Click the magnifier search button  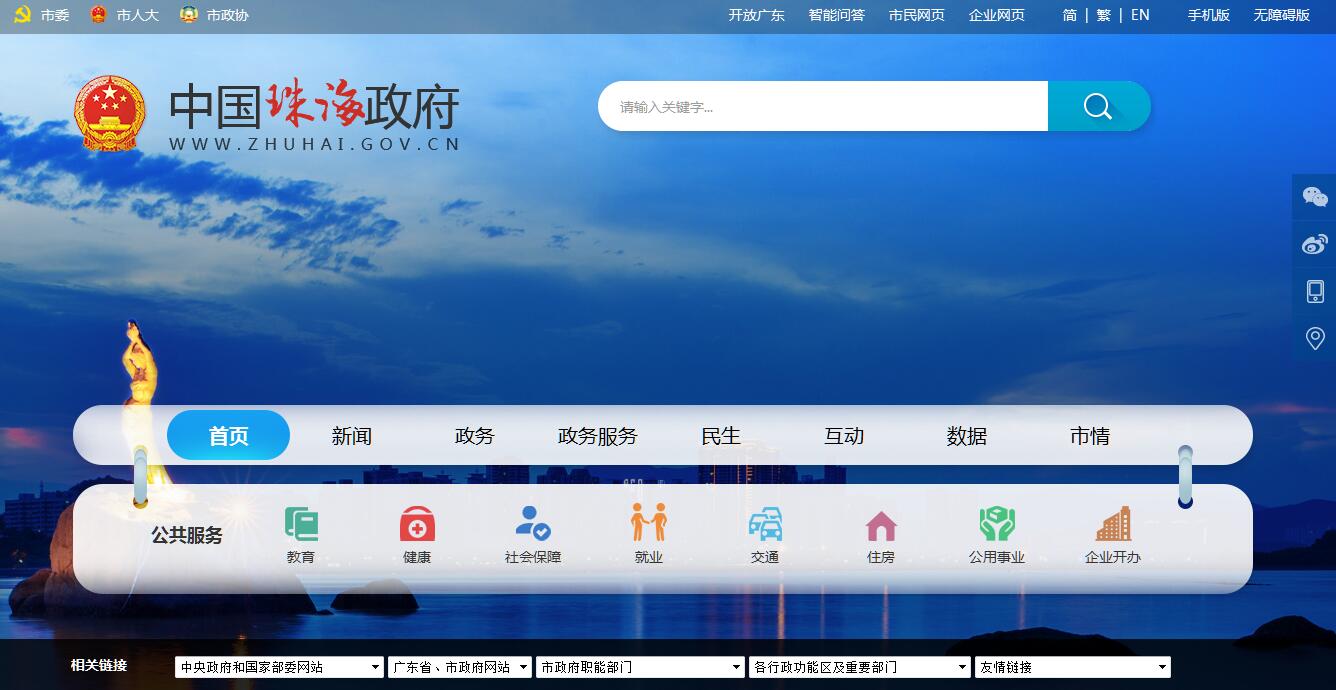1098,106
